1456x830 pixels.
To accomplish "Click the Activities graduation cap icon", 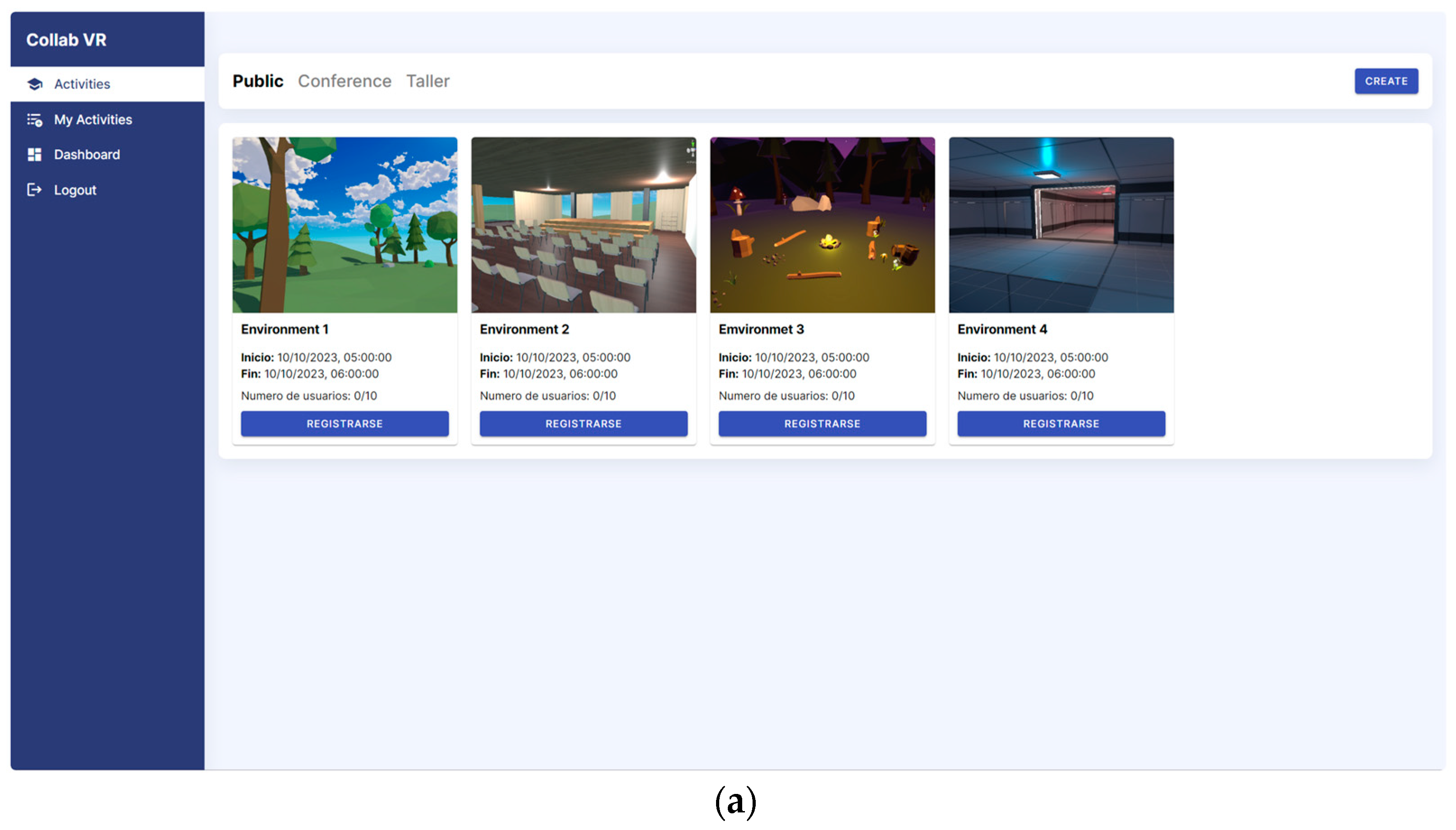I will point(35,84).
